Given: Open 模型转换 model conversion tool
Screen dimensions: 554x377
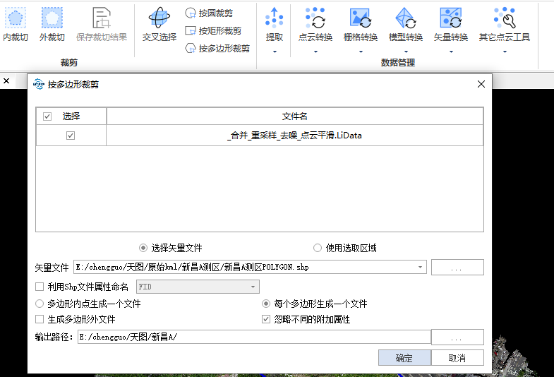Looking at the screenshot, I should click(406, 24).
